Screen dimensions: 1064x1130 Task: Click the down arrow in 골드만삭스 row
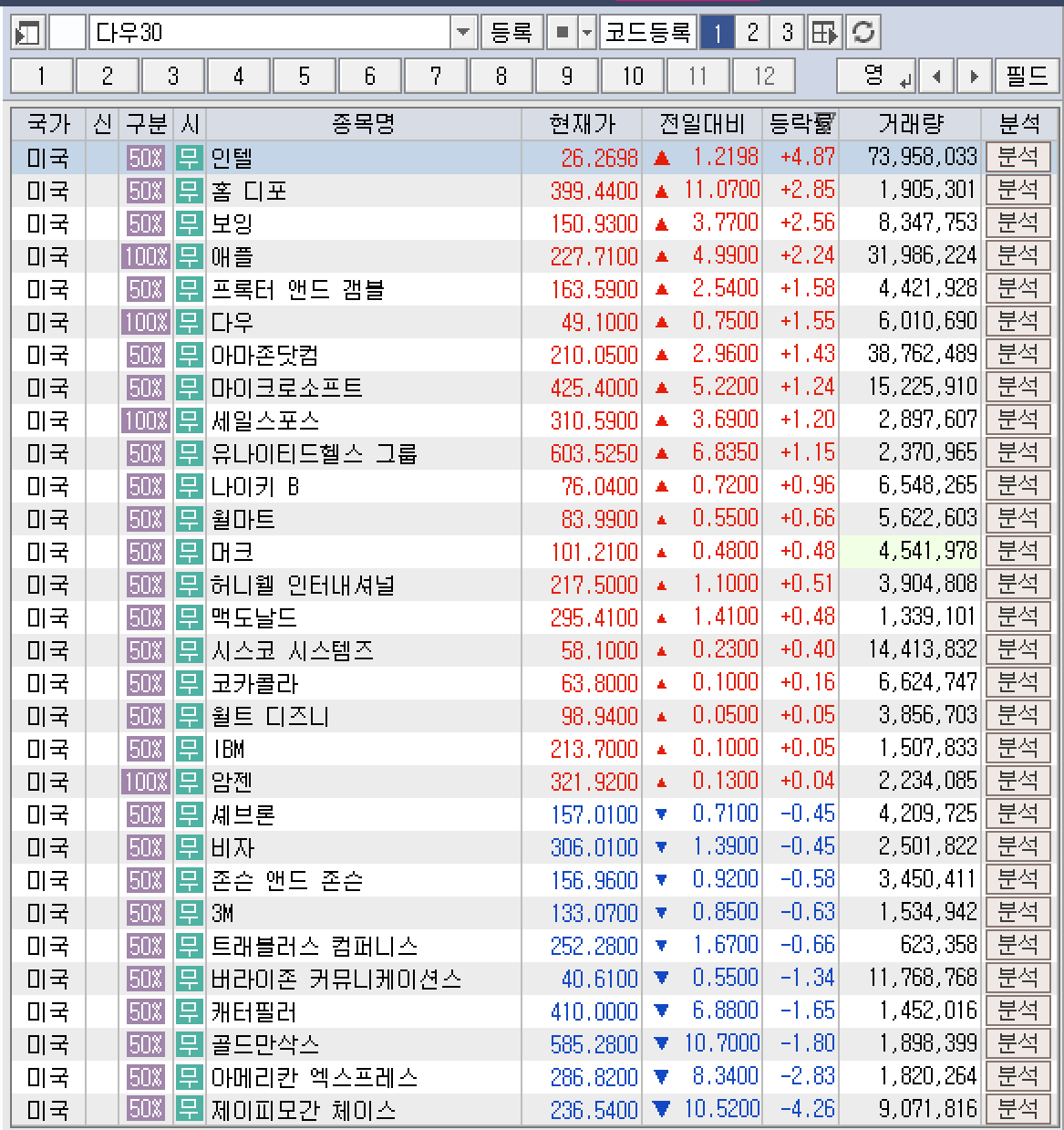click(x=662, y=1044)
